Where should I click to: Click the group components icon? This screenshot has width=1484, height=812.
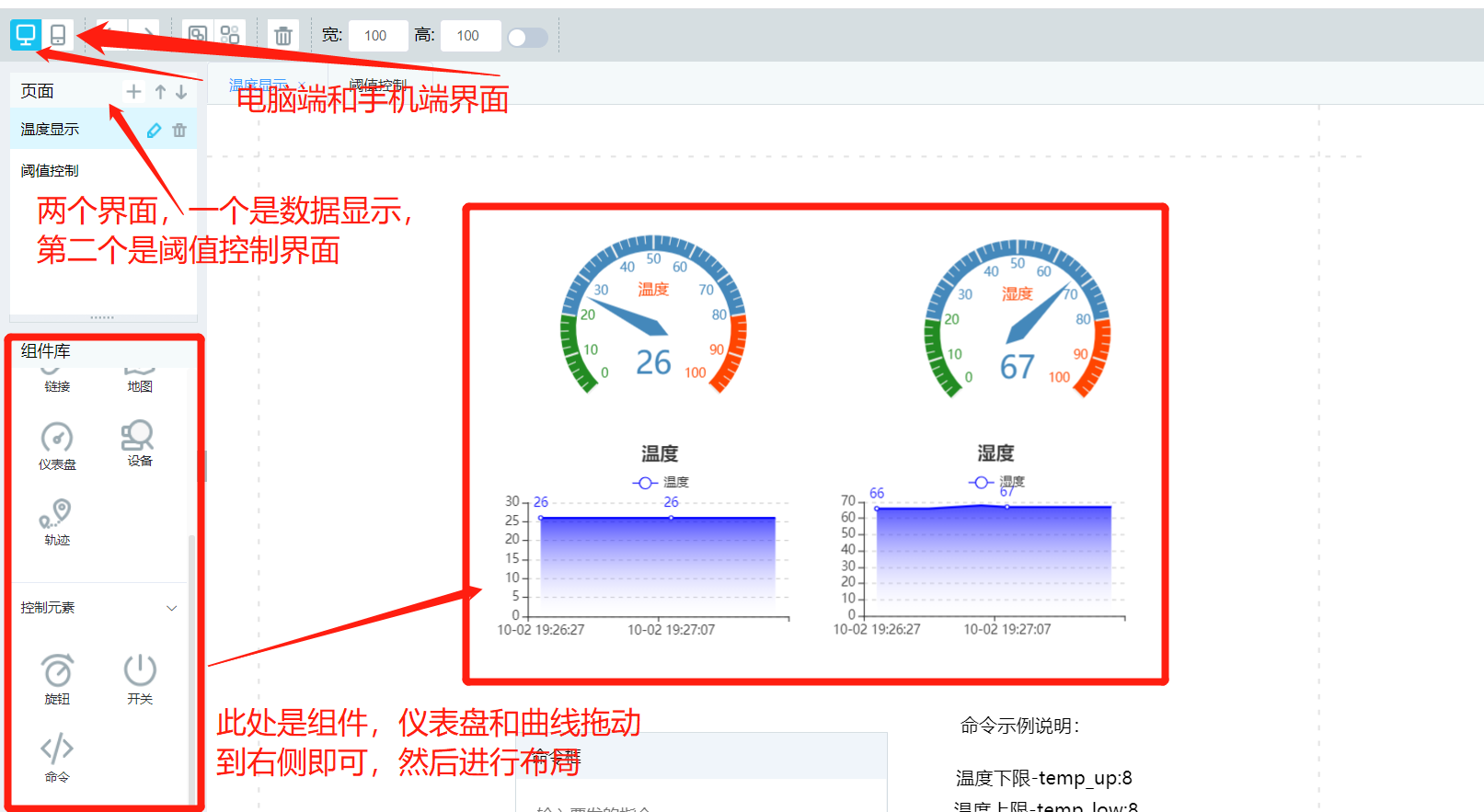(197, 35)
